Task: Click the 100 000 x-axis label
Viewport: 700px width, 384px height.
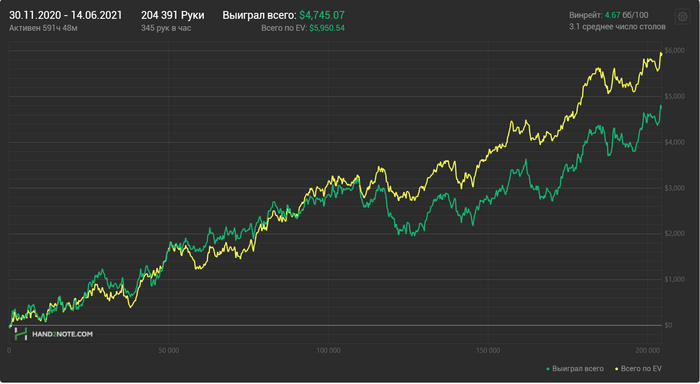Action: [328, 351]
